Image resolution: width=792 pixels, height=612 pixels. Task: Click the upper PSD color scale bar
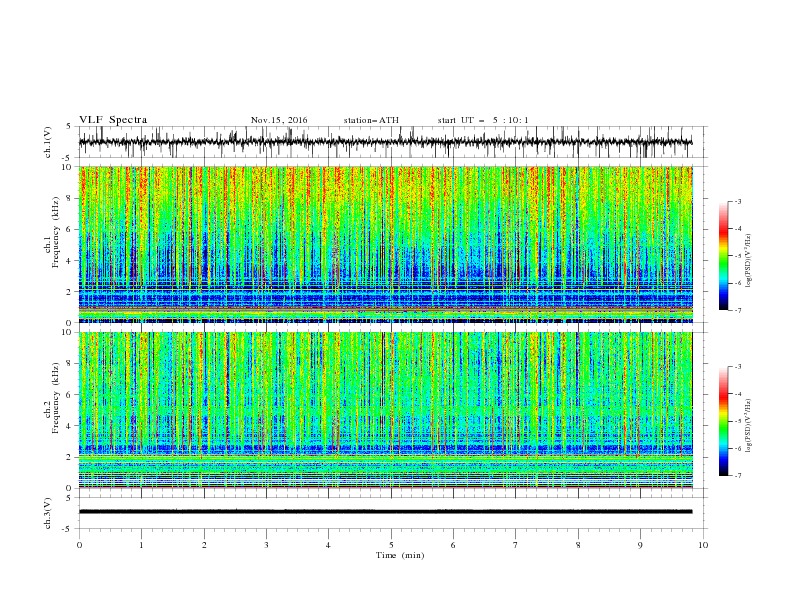pyautogui.click(x=723, y=256)
